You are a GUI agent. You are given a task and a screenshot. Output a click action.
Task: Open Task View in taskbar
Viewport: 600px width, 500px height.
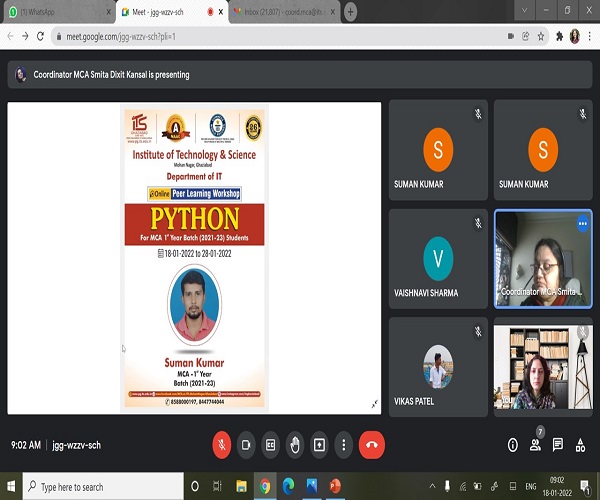(217, 486)
